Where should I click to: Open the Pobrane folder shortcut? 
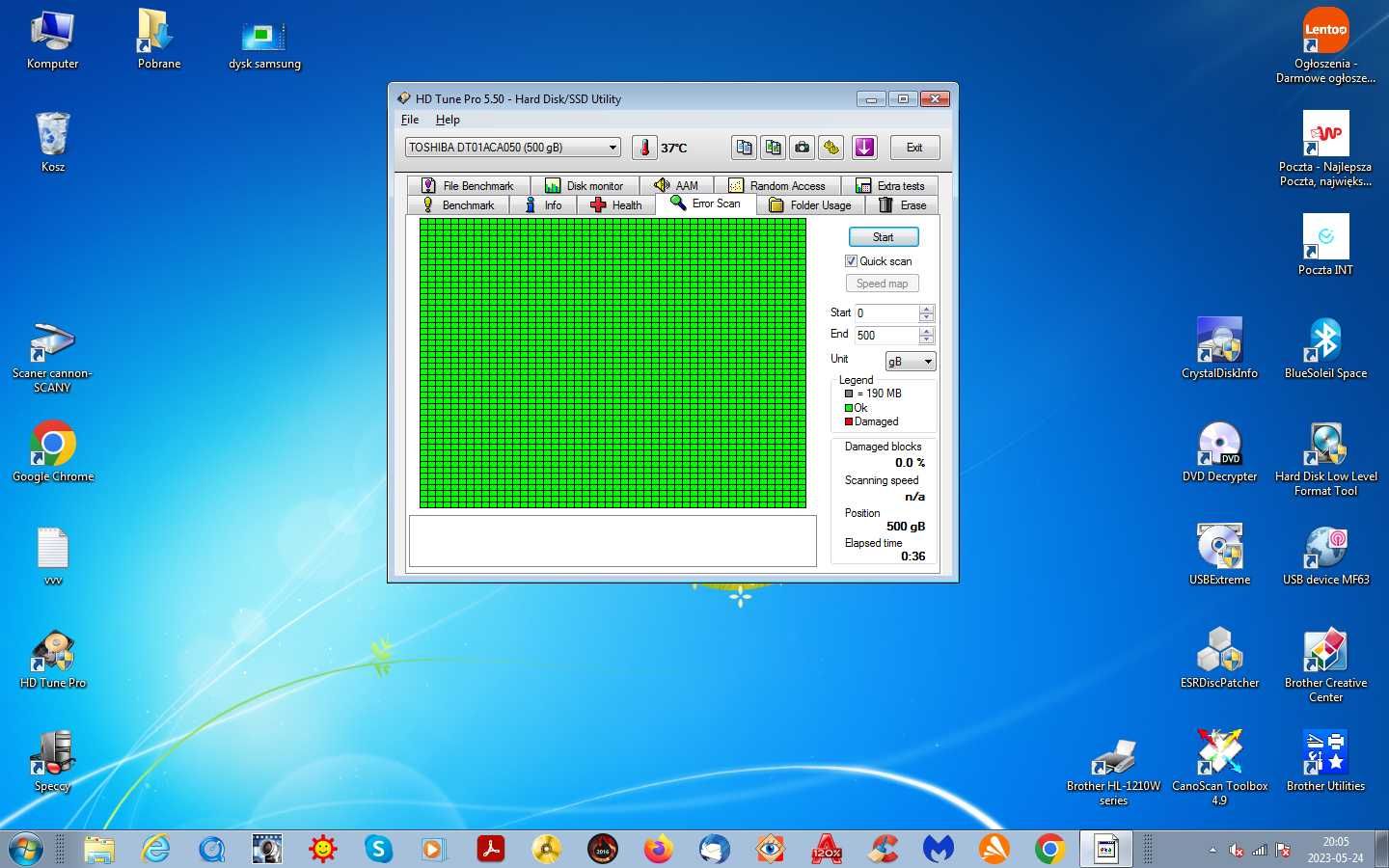tap(158, 40)
